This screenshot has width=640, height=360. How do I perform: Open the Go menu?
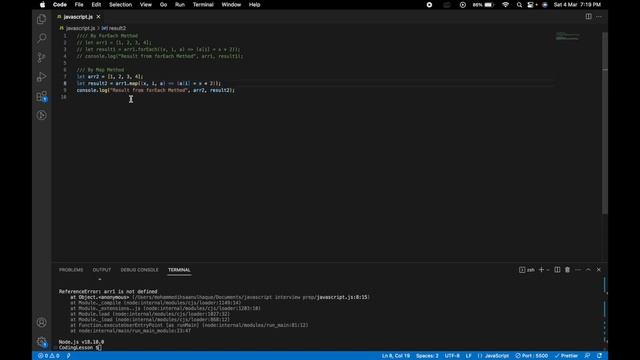pyautogui.click(x=163, y=5)
